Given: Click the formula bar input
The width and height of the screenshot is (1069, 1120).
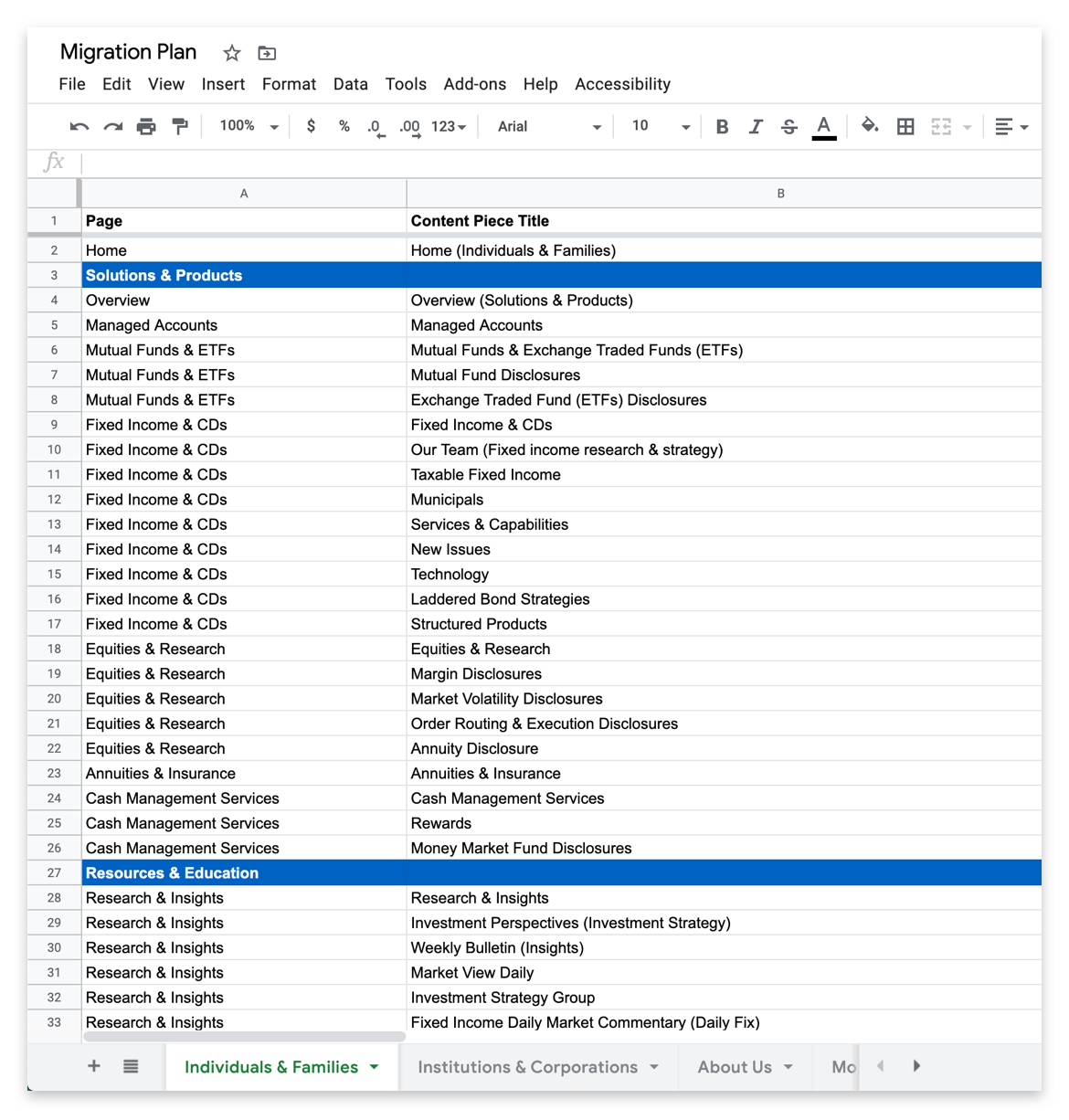Looking at the screenshot, I should point(561,163).
